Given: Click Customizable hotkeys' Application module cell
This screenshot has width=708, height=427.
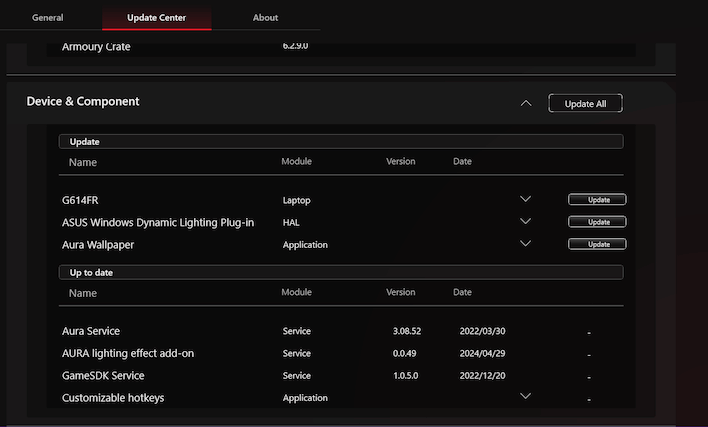Looking at the screenshot, I should 305,398.
